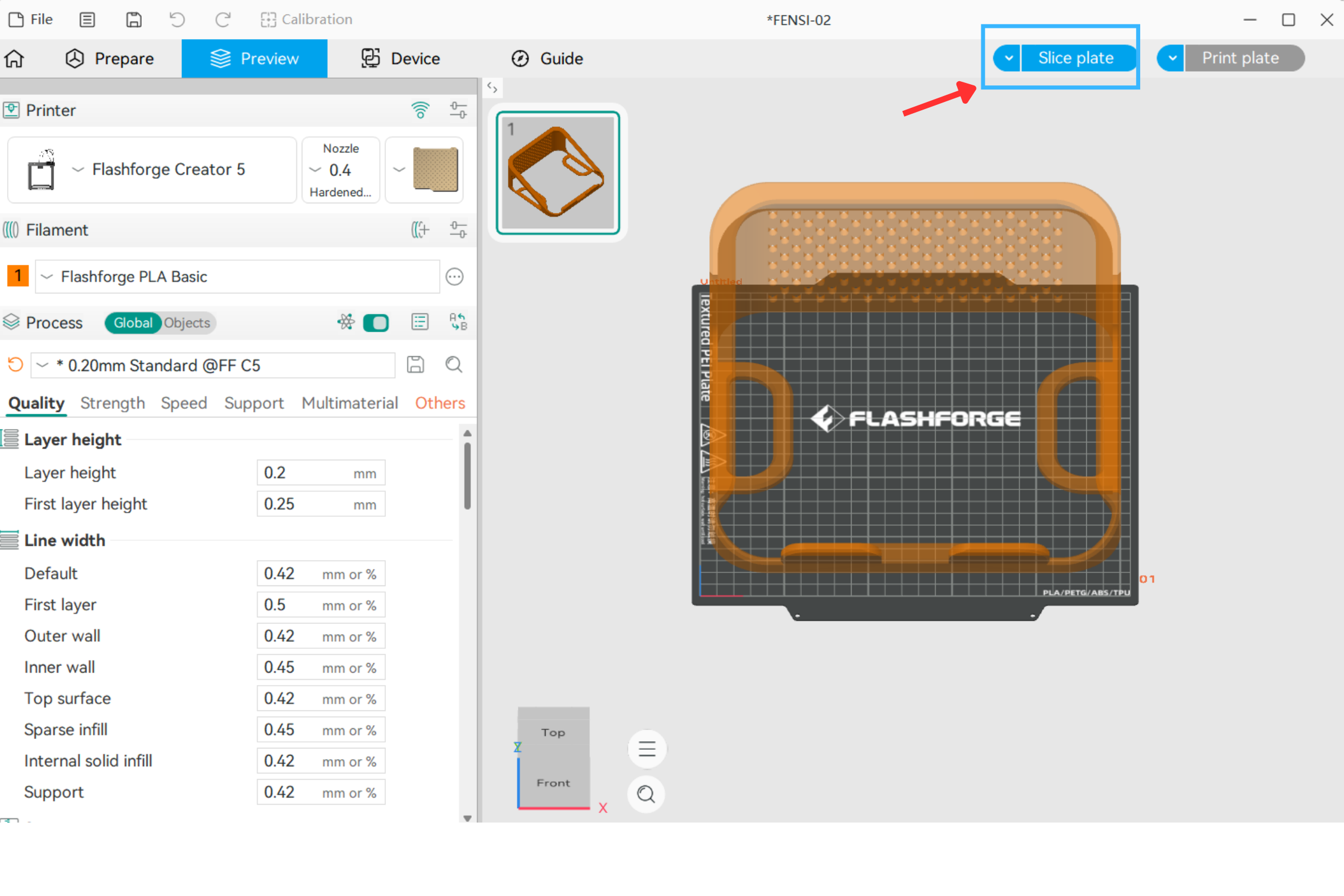
Task: Edit the Outer wall line width field
Action: pyautogui.click(x=321, y=636)
